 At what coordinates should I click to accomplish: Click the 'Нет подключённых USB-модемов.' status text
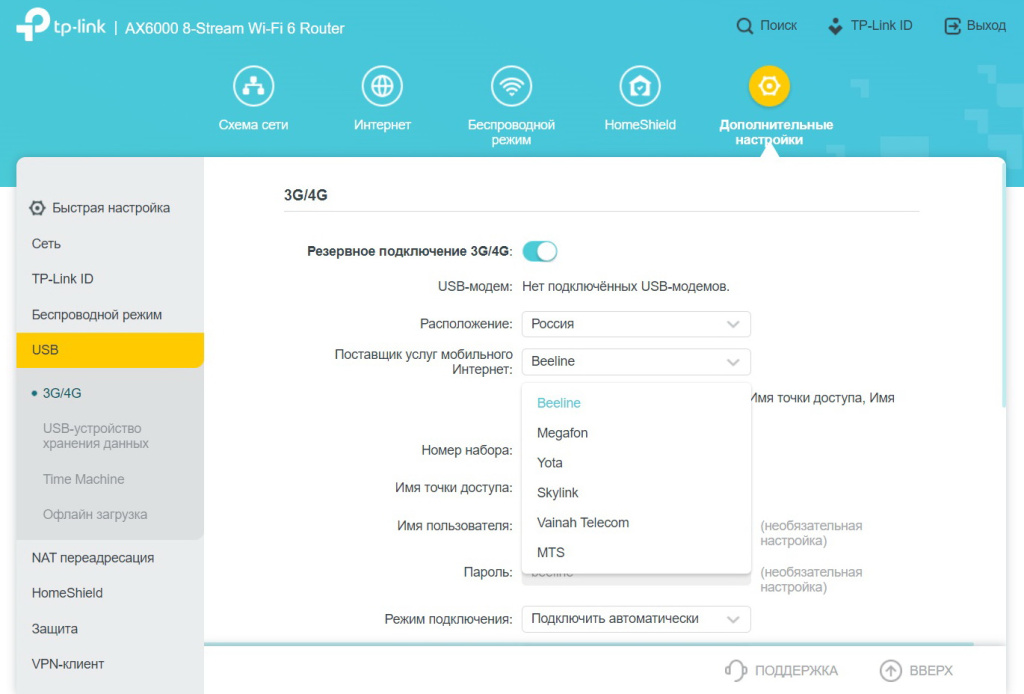626,287
